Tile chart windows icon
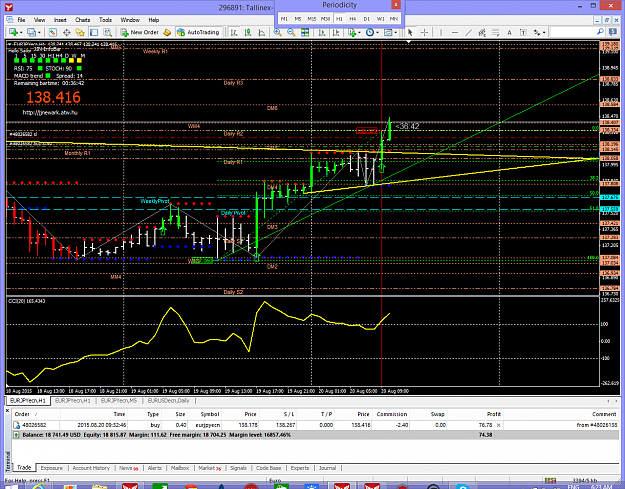625x489 pixels. (305, 32)
